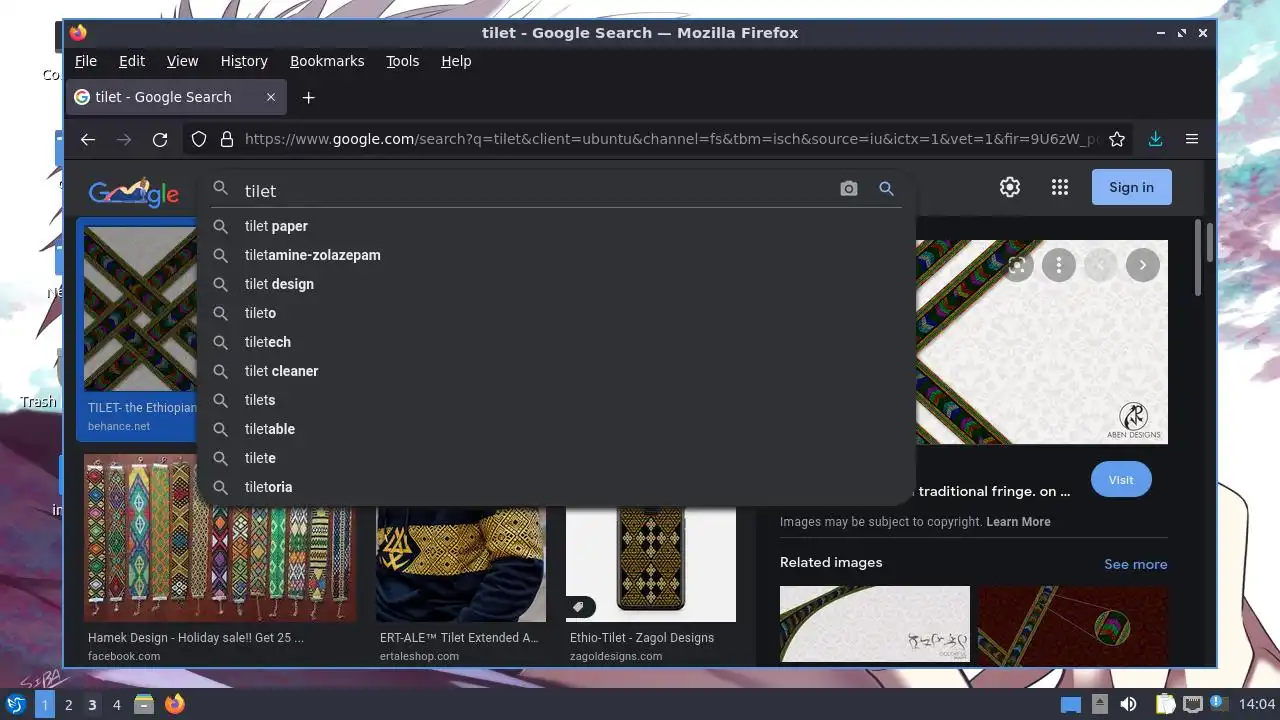Open the File menu
This screenshot has width=1280, height=720.
[86, 61]
